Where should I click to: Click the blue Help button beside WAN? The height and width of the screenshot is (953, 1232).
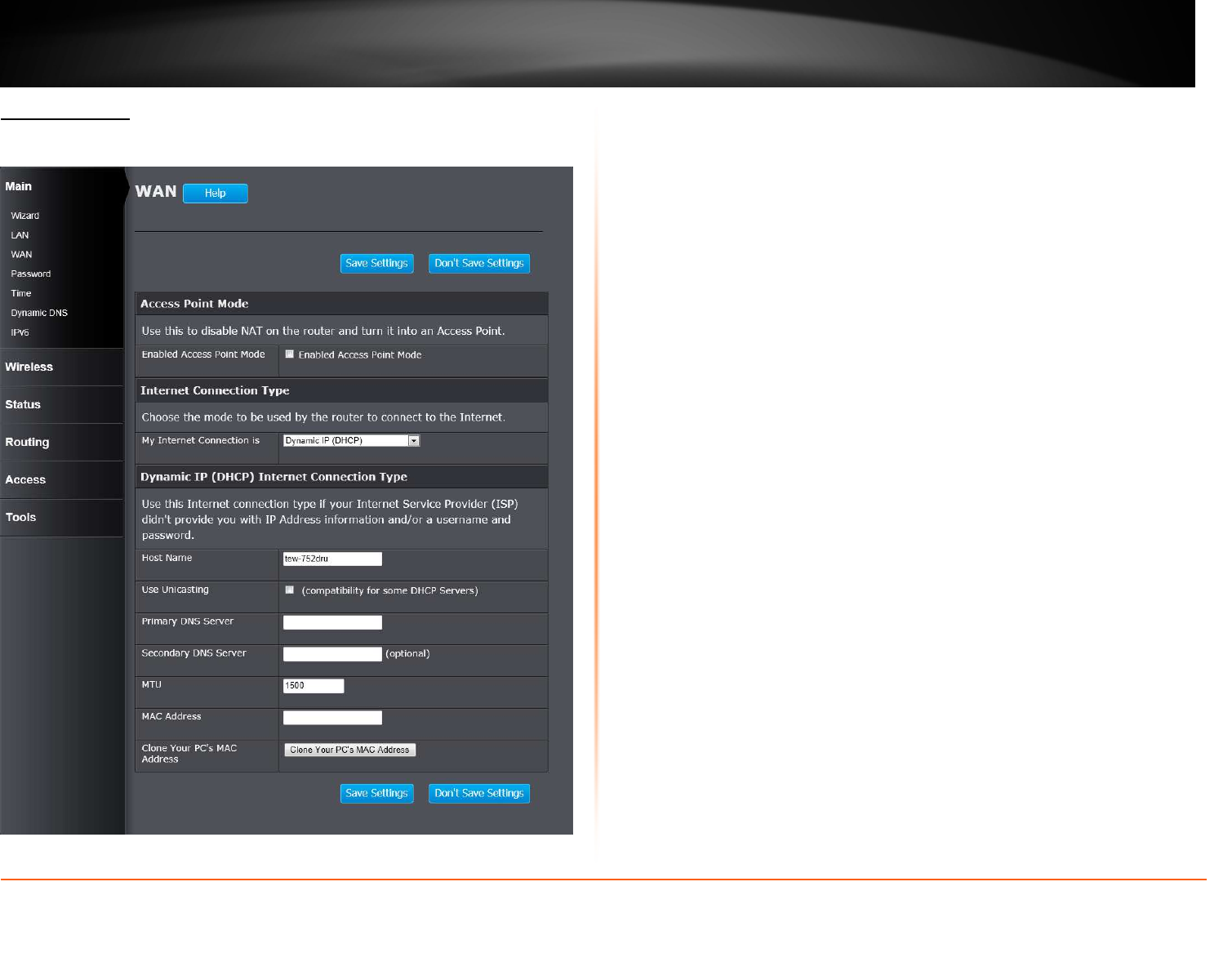point(216,194)
